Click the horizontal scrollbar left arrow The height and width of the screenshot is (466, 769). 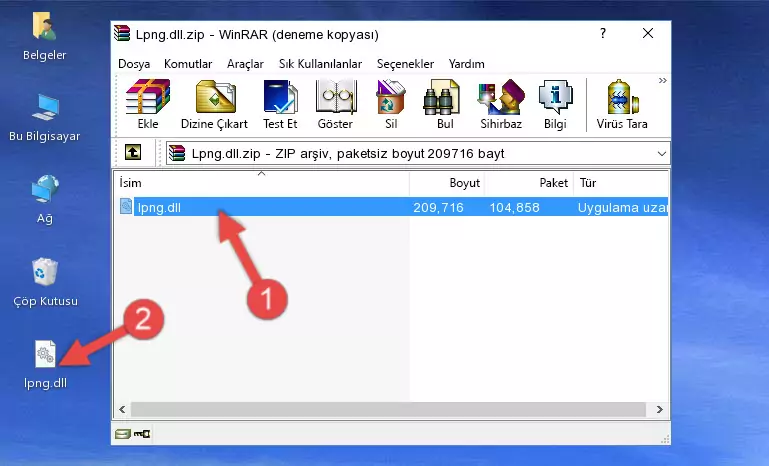tap(122, 409)
